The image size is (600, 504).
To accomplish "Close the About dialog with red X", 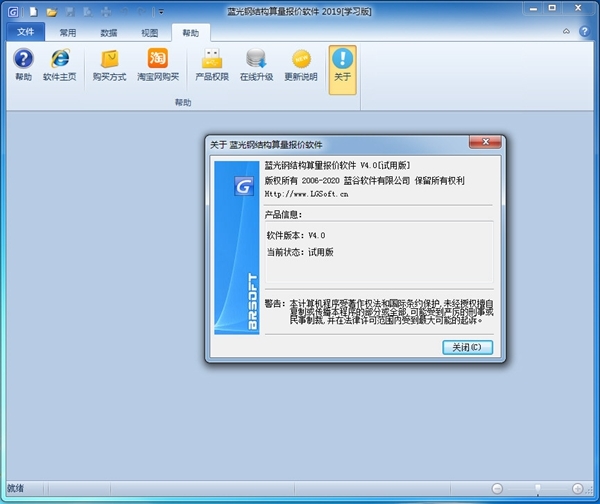I will click(485, 142).
